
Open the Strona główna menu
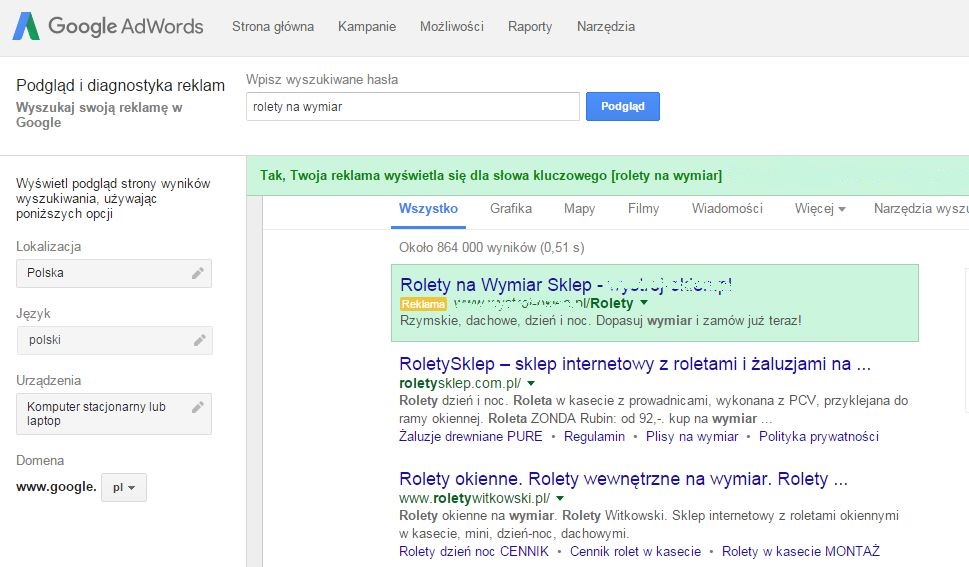pos(273,27)
